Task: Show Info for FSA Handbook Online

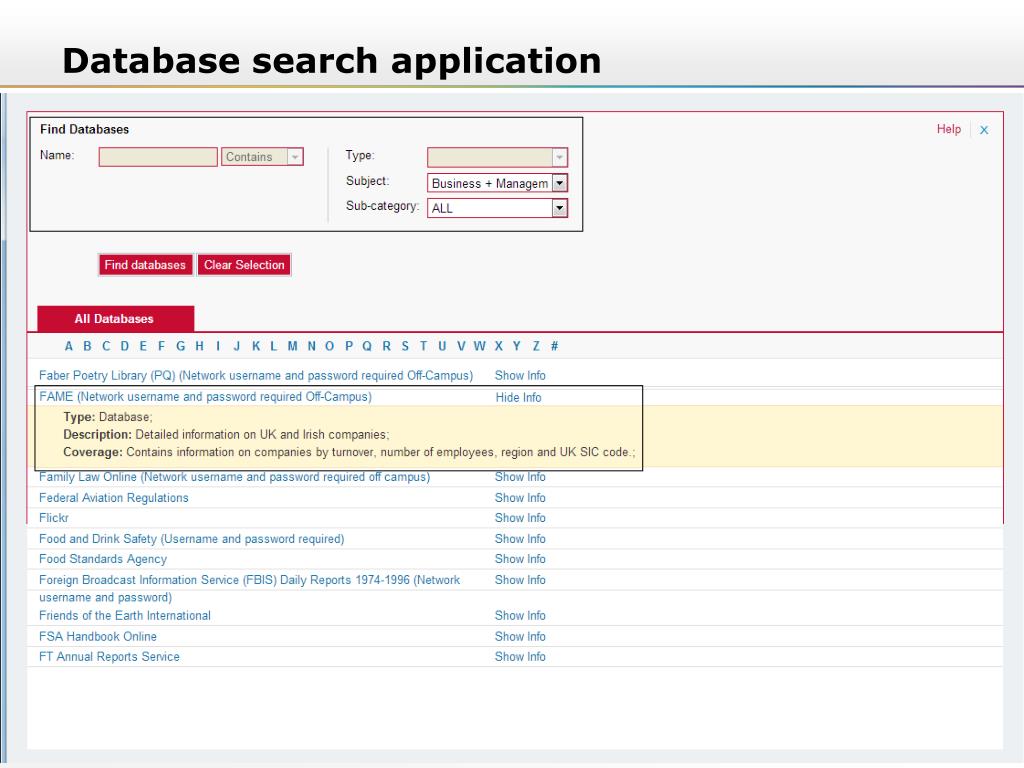Action: (x=520, y=637)
